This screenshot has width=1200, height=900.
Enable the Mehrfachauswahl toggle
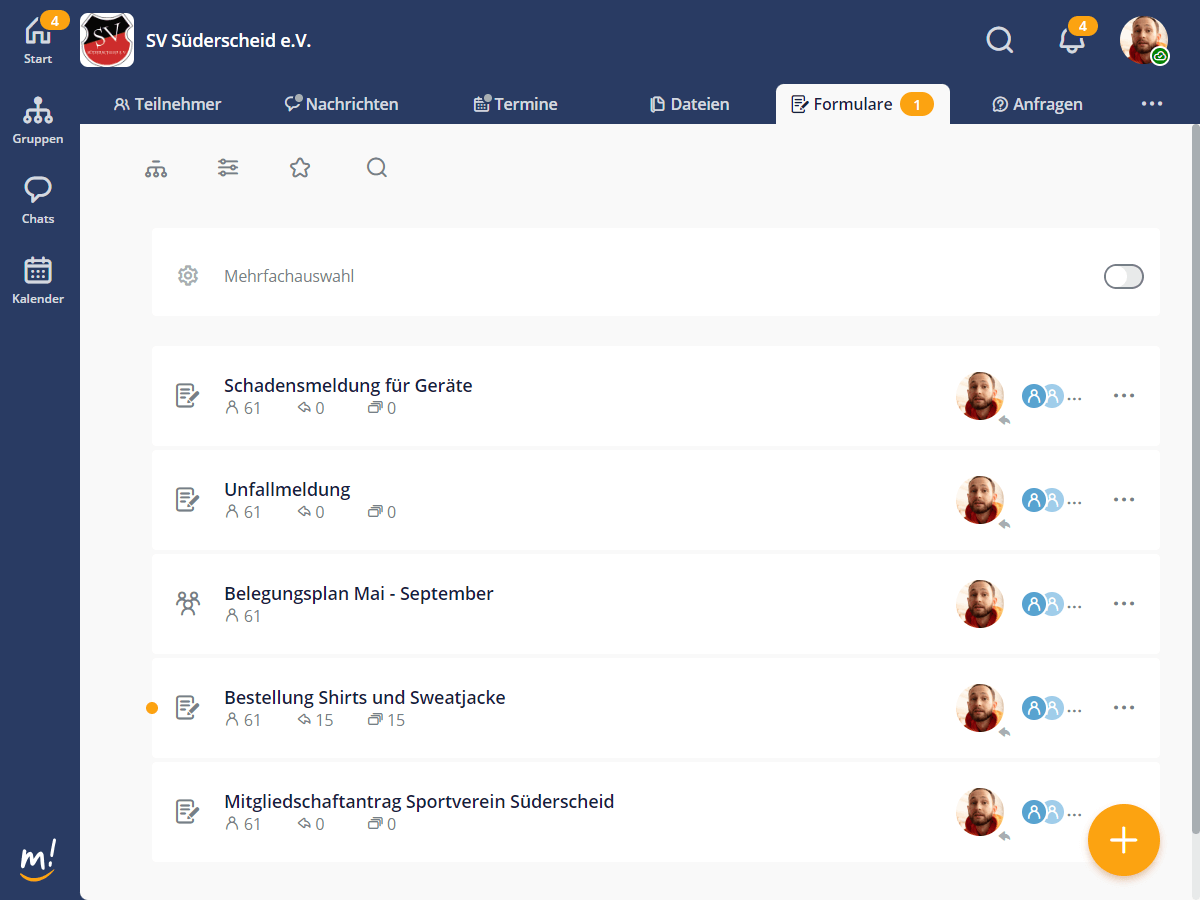tap(1123, 276)
